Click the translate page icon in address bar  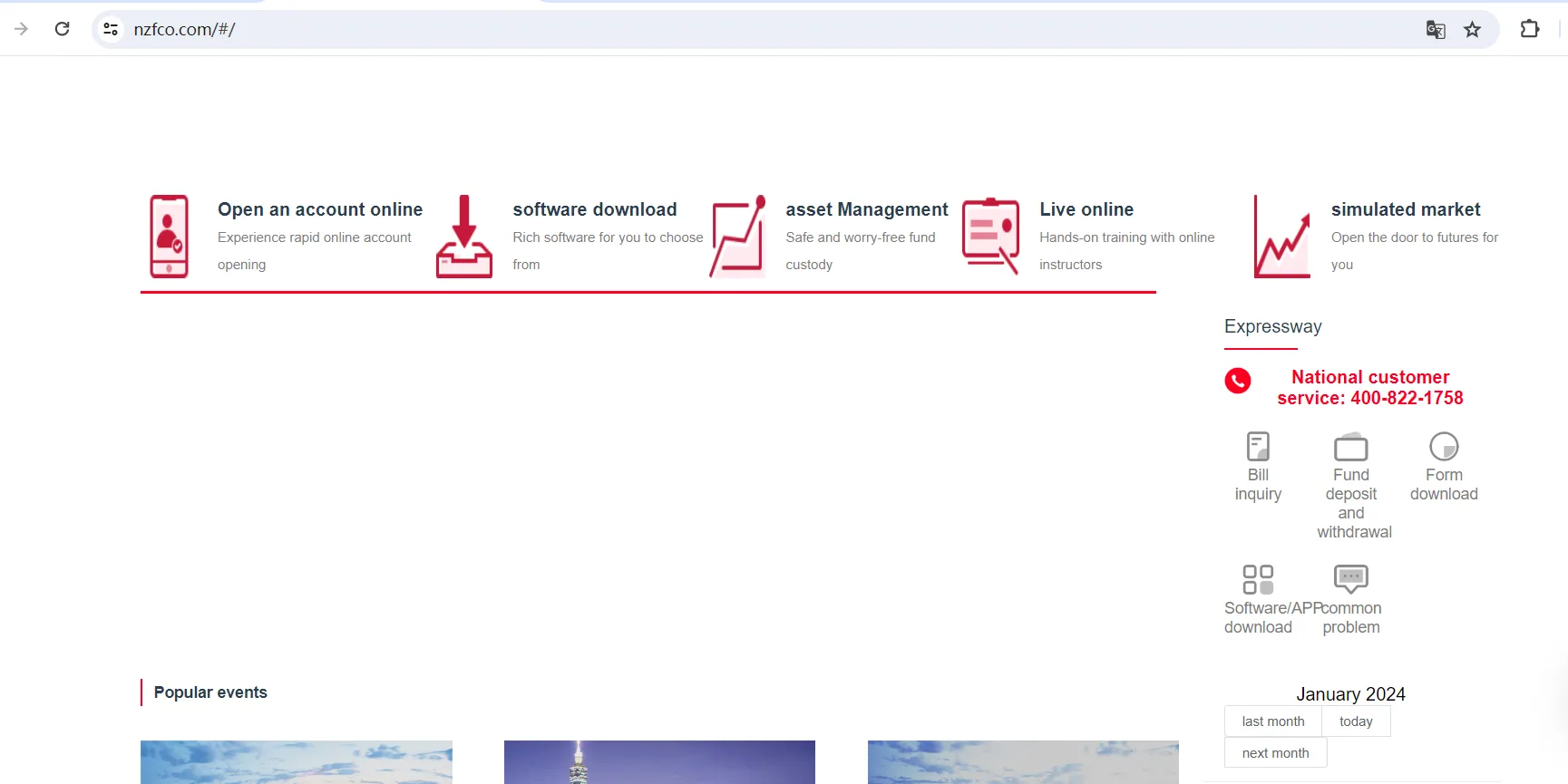1436,30
